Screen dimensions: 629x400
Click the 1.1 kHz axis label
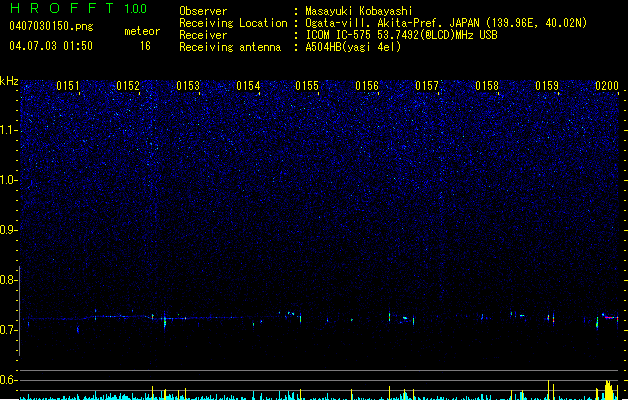click(8, 130)
